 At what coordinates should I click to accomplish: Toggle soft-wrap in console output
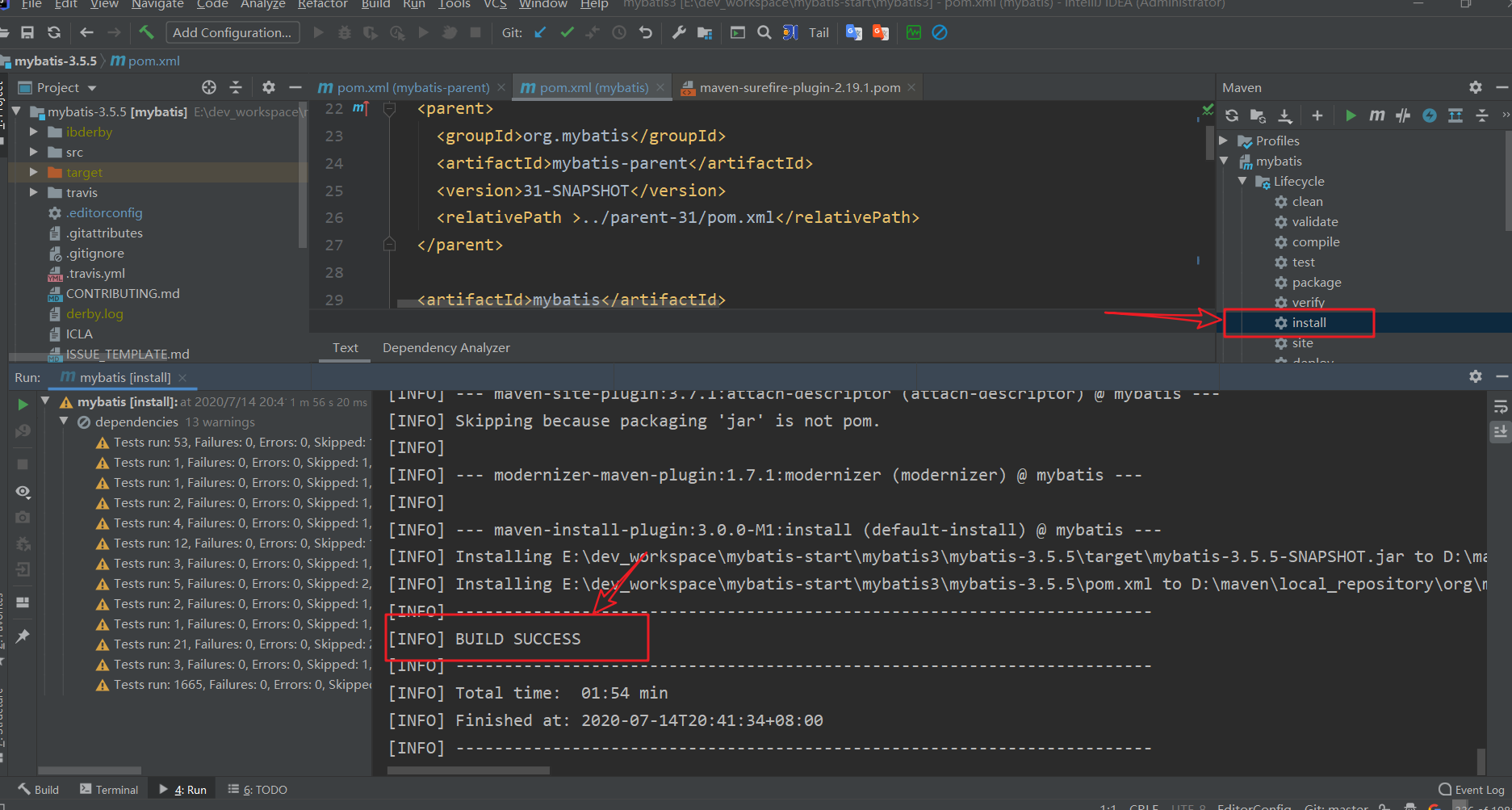1501,406
